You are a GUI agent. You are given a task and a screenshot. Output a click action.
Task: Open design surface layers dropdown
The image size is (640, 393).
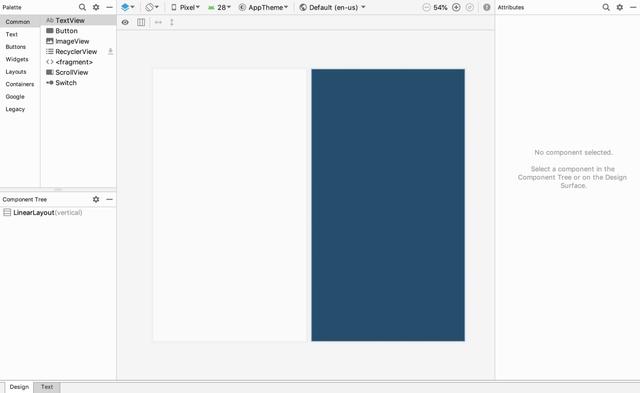pos(128,7)
